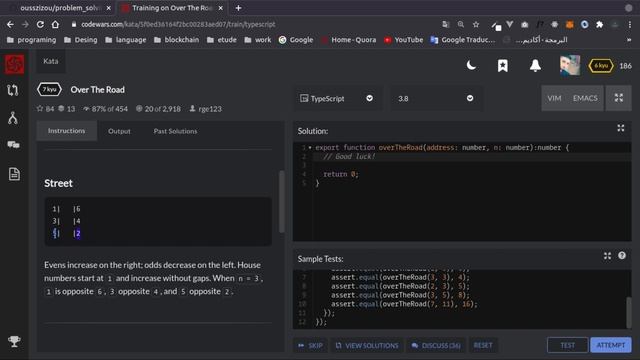
Task: Open the Home - Quora bookmark
Action: point(349,40)
